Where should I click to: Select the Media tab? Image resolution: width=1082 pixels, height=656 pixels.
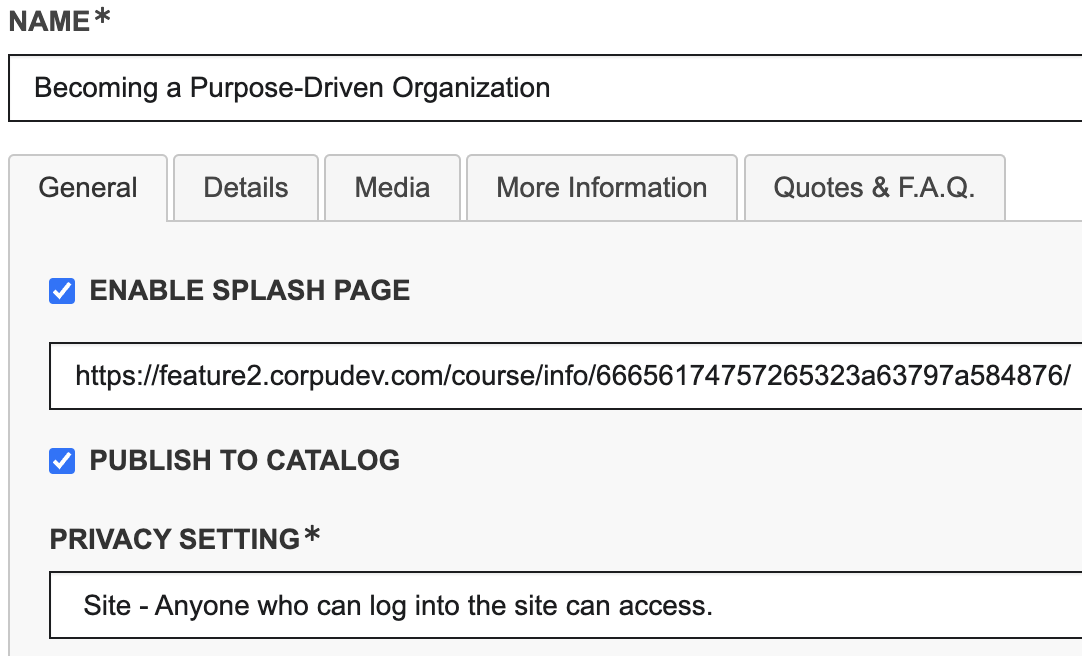tap(392, 188)
